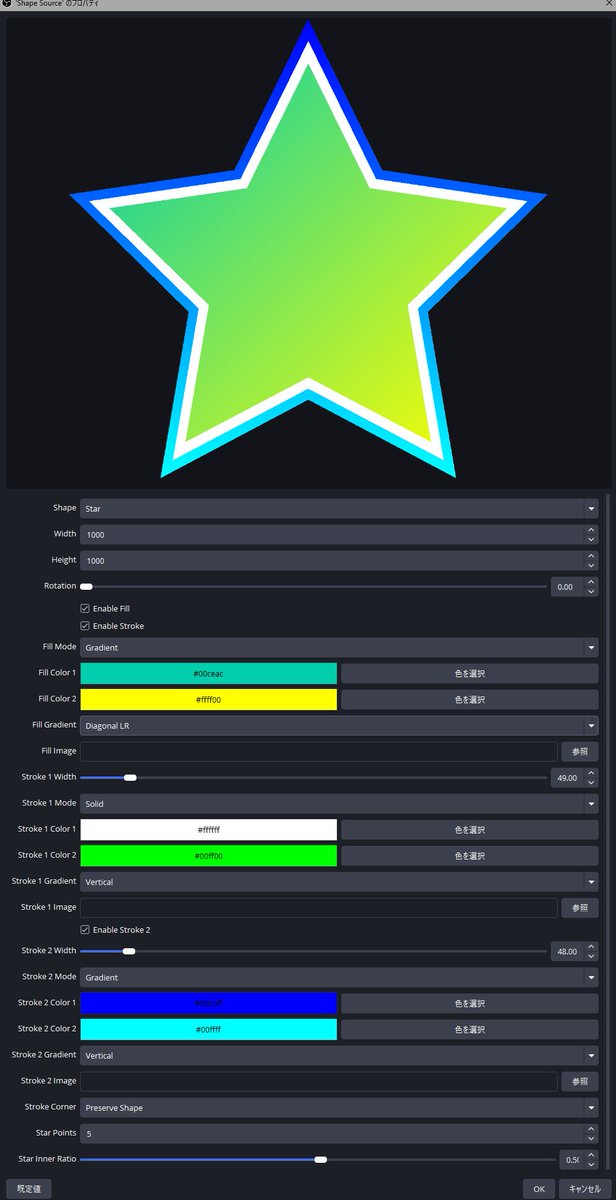The image size is (616, 1200).
Task: Click the Rotation slider handle
Action: click(86, 587)
